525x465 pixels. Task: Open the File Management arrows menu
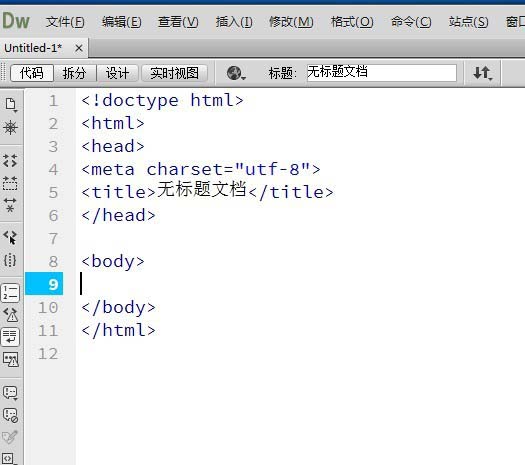click(482, 73)
